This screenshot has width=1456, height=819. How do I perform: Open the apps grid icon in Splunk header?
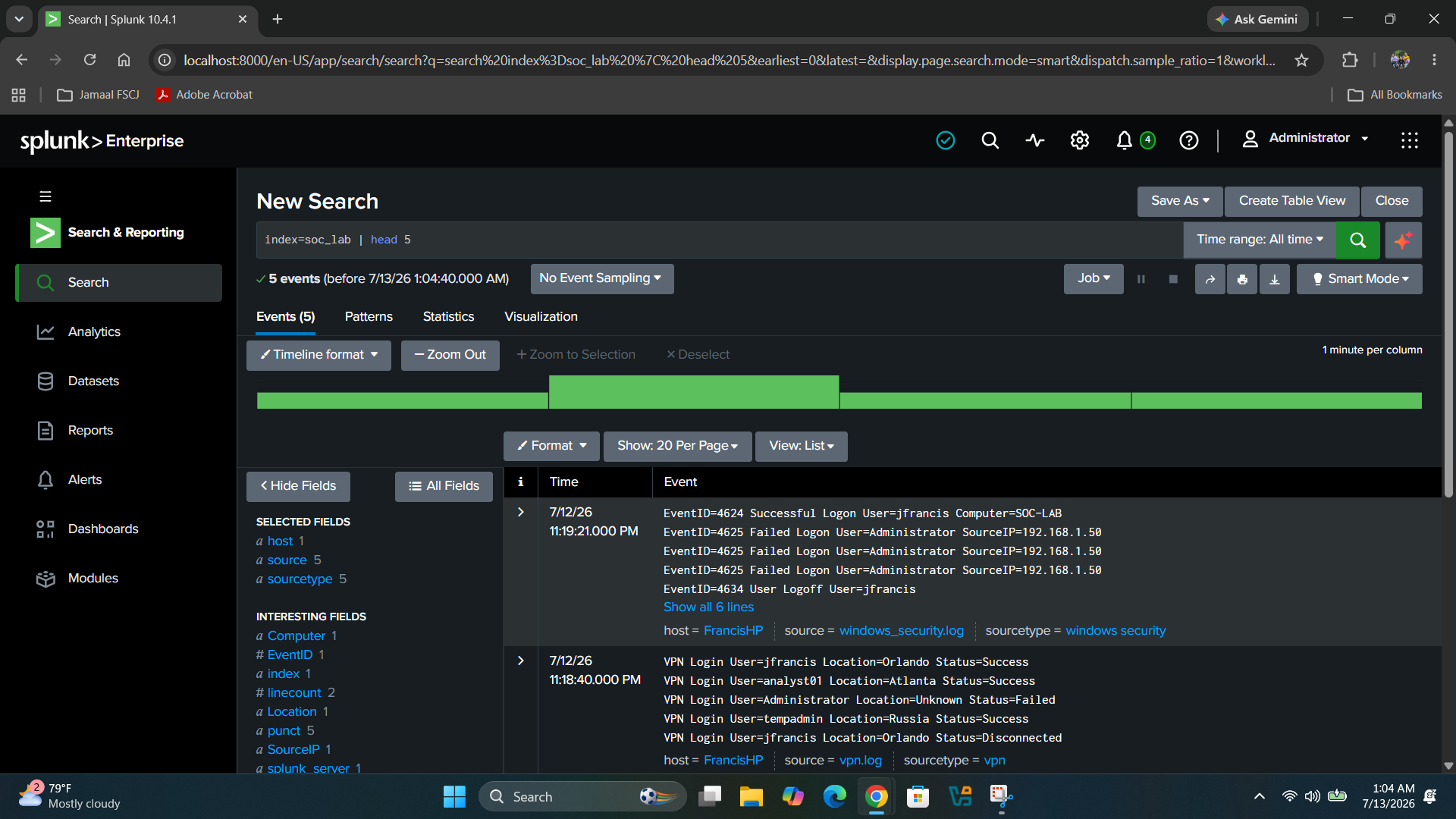point(1409,140)
